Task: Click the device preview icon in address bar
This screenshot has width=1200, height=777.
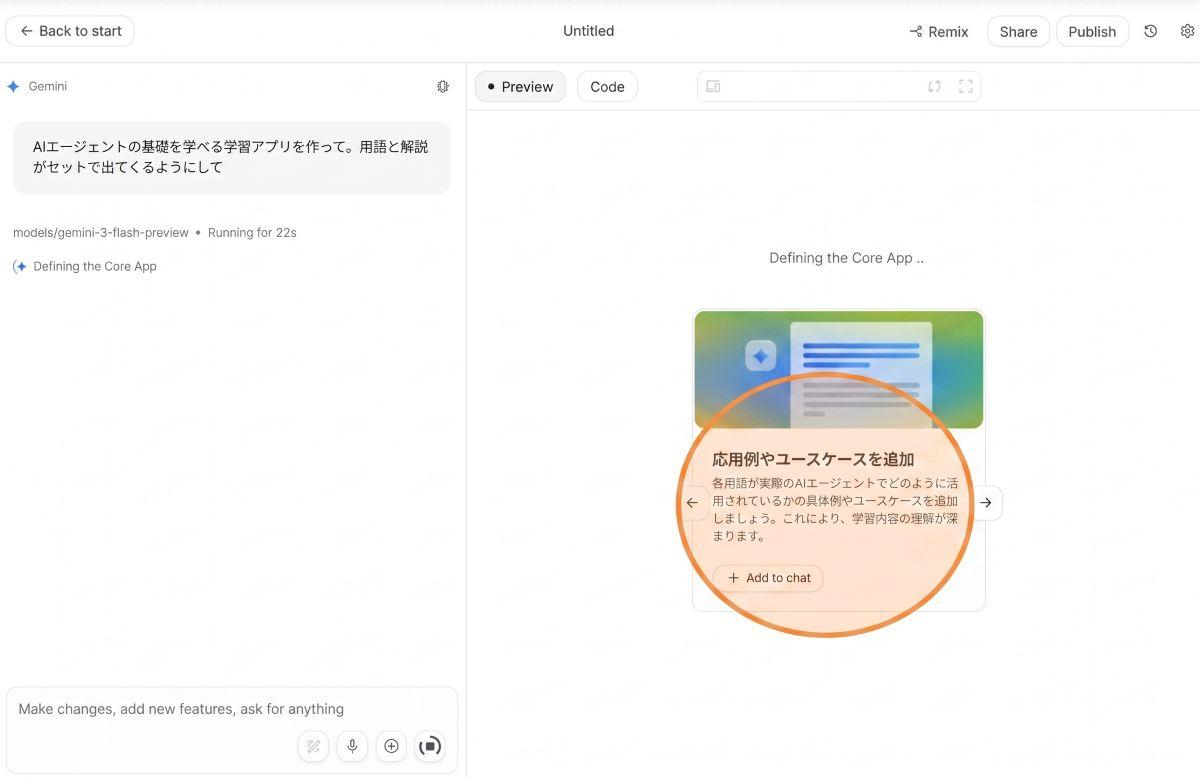Action: 713,87
